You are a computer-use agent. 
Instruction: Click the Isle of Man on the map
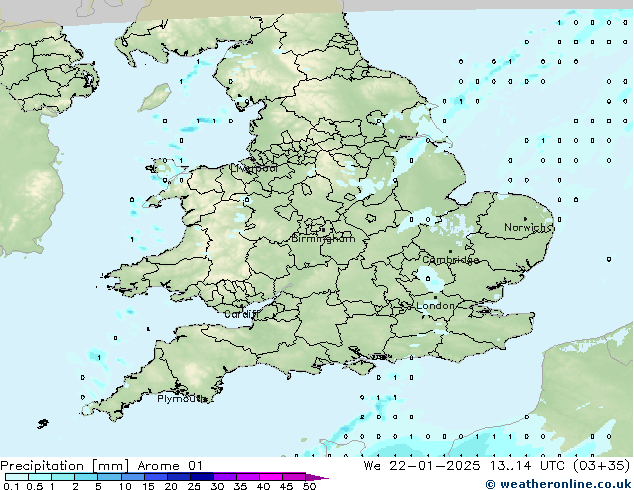(155, 97)
